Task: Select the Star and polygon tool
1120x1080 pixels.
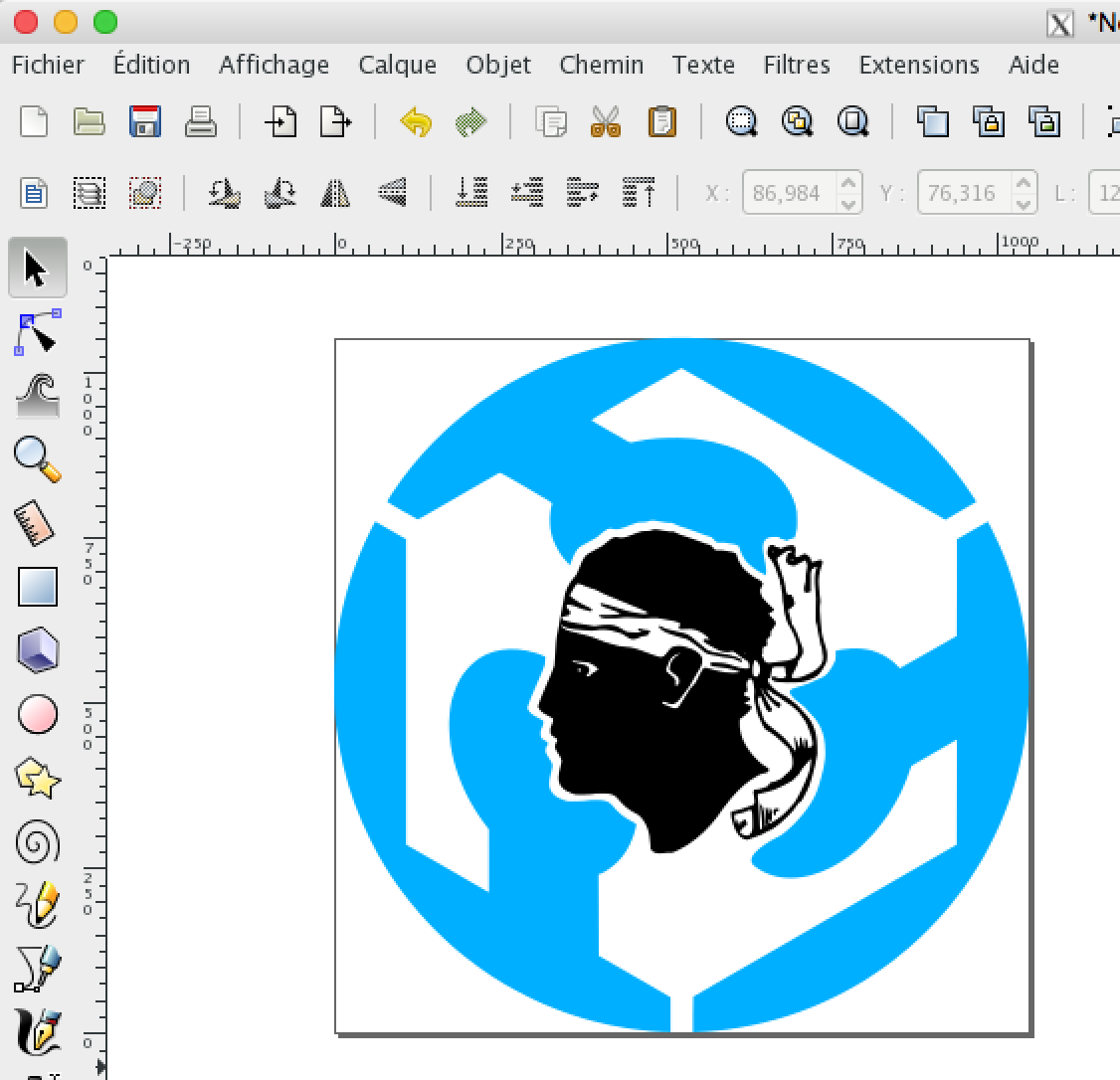Action: point(37,779)
